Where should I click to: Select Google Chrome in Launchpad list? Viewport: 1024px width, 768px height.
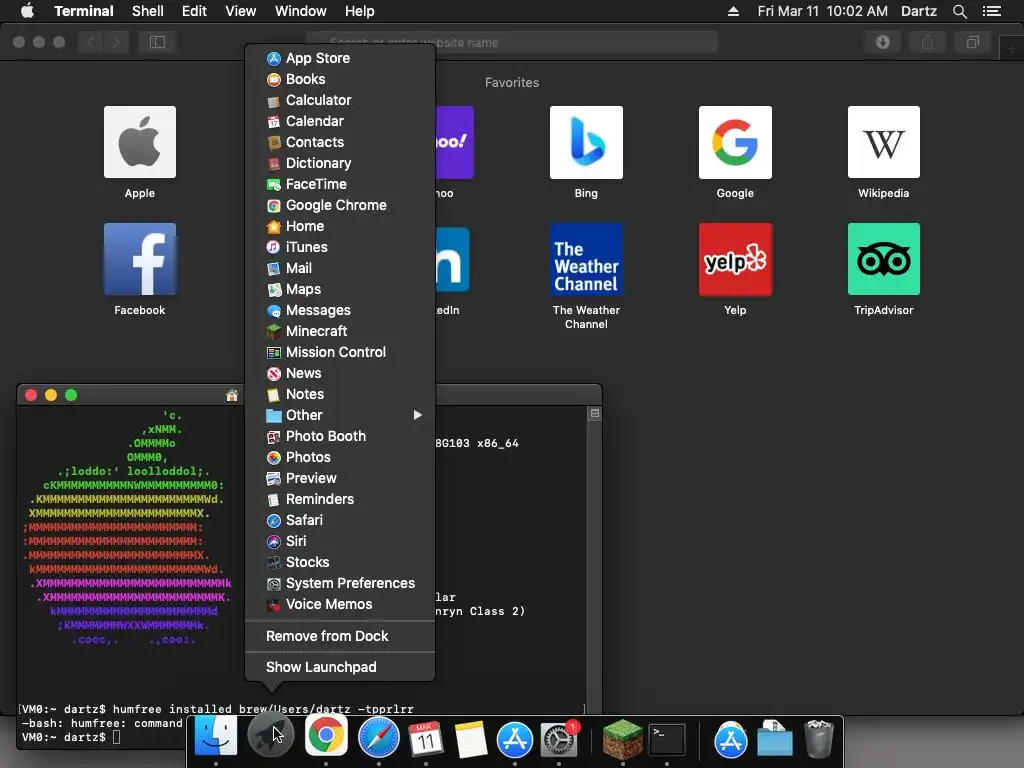[x=340, y=205]
